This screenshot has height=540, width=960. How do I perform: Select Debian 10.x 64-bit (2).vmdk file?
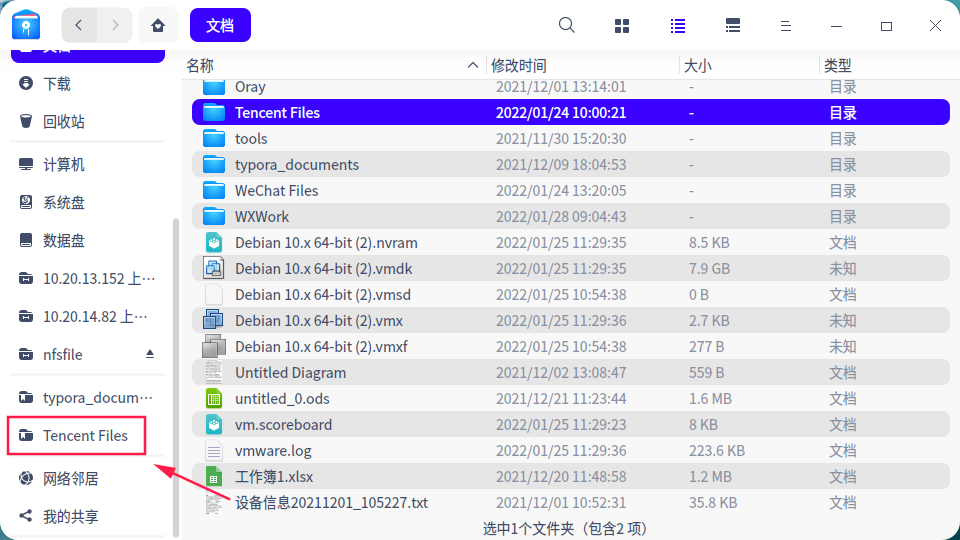pos(571,269)
